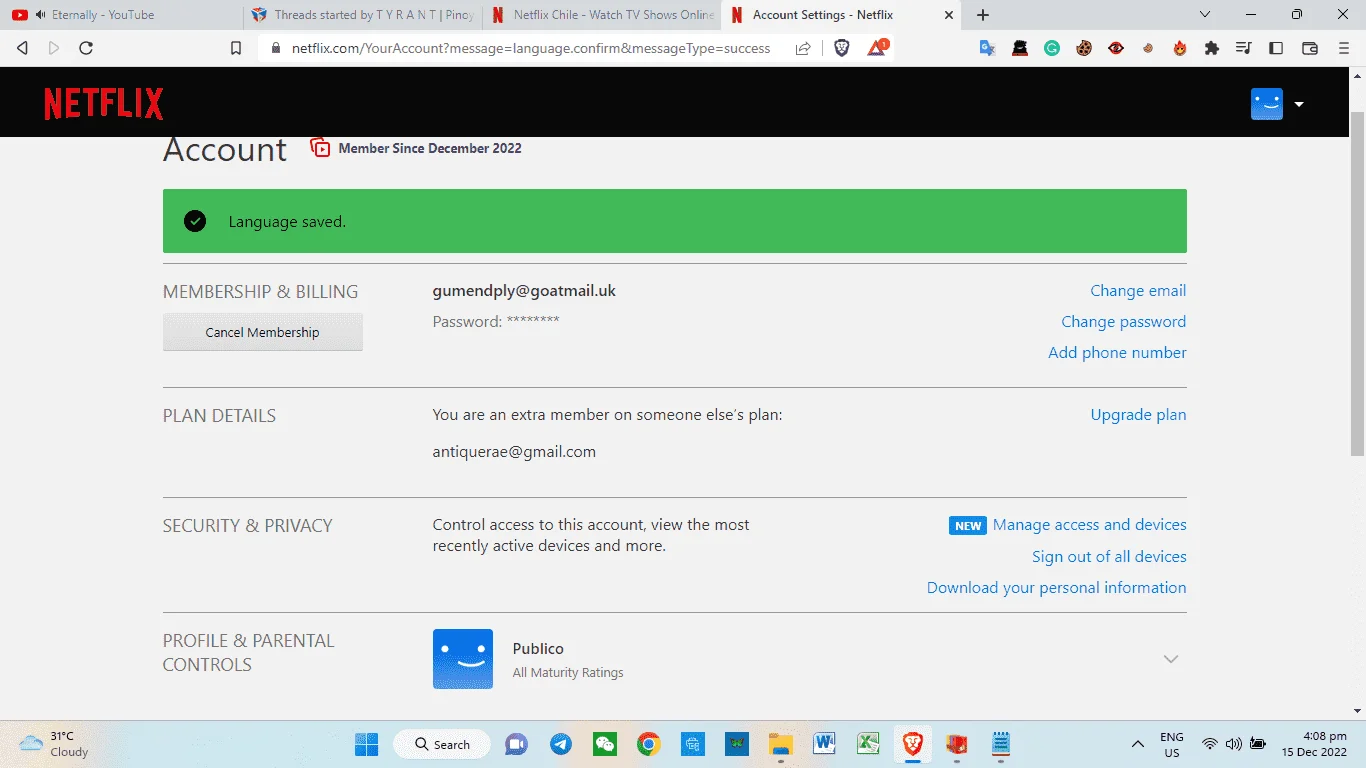Open the weather widget showing 31°C
The image size is (1366, 768).
point(55,744)
